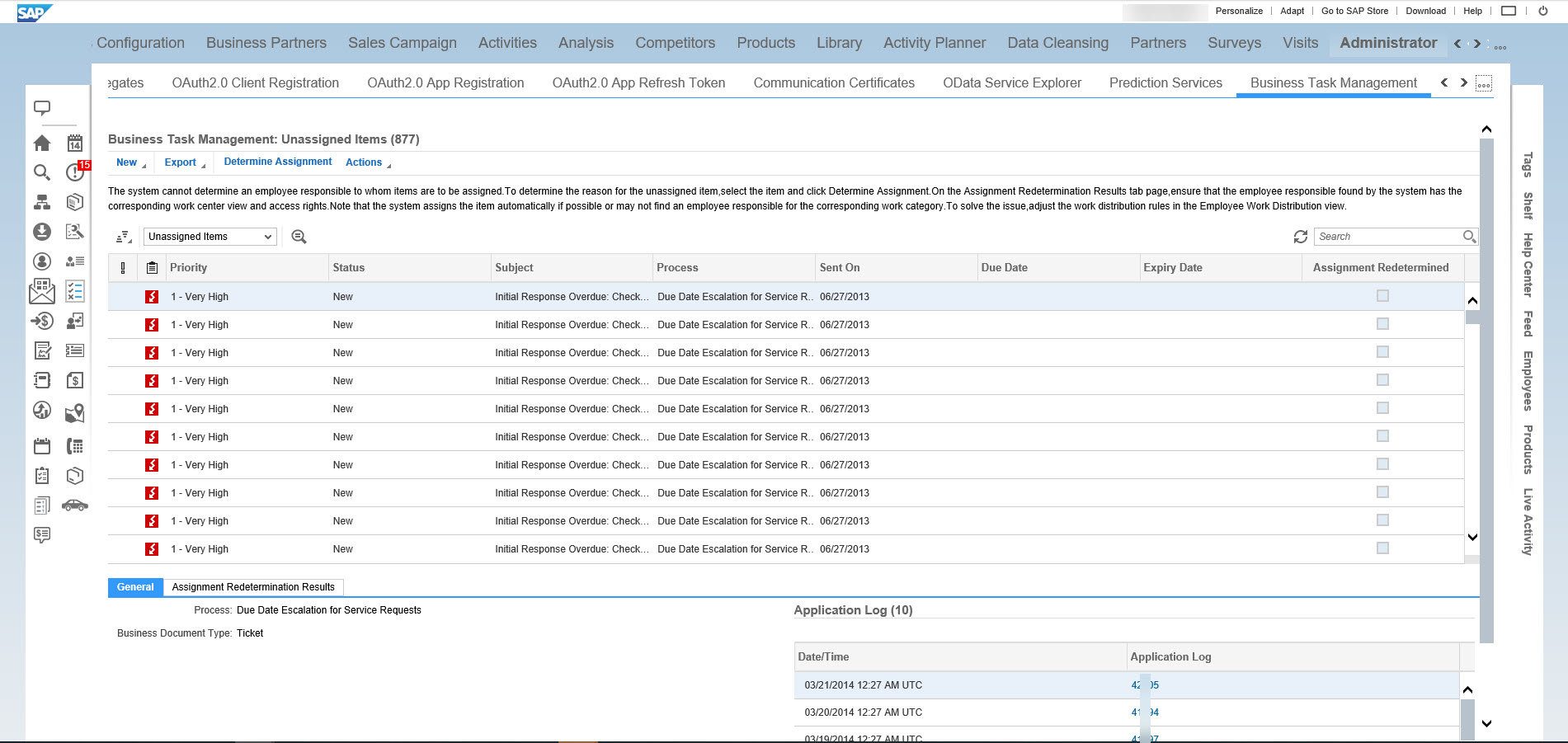
Task: Open the clipboard checklist sidebar icon
Action: pos(42,476)
